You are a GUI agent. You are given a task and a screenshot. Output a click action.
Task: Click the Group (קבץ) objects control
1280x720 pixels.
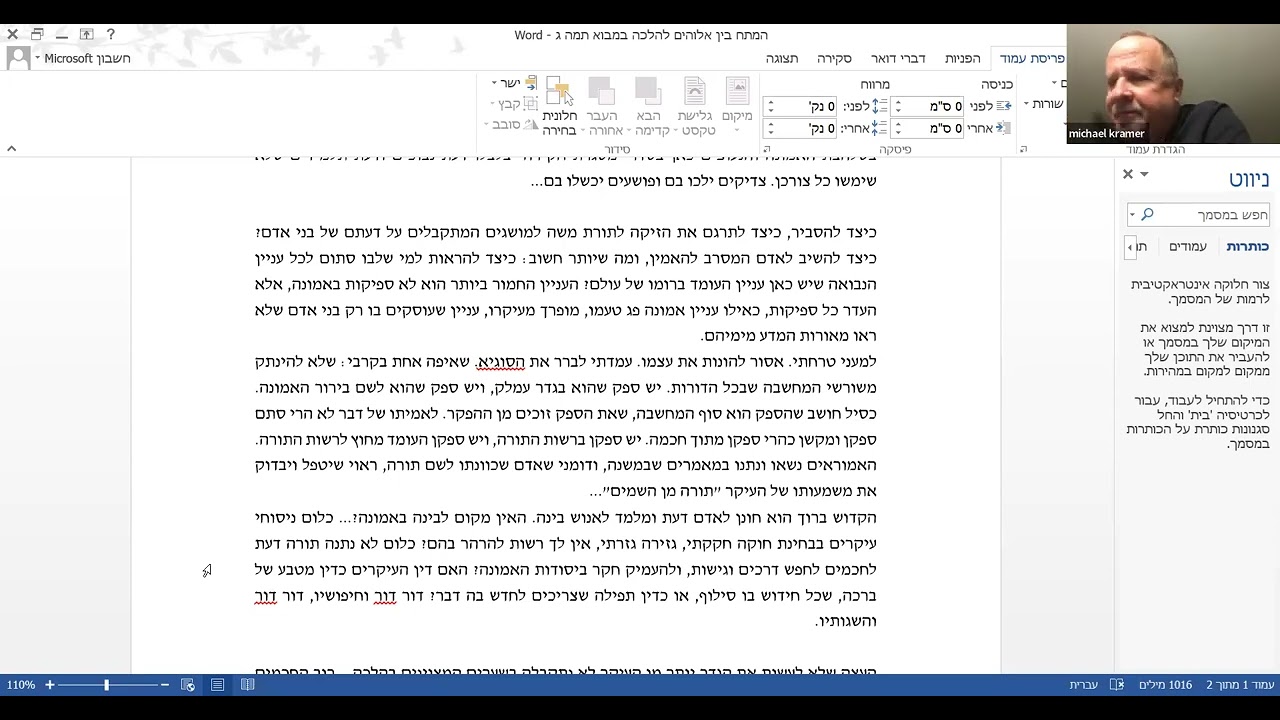pos(513,104)
